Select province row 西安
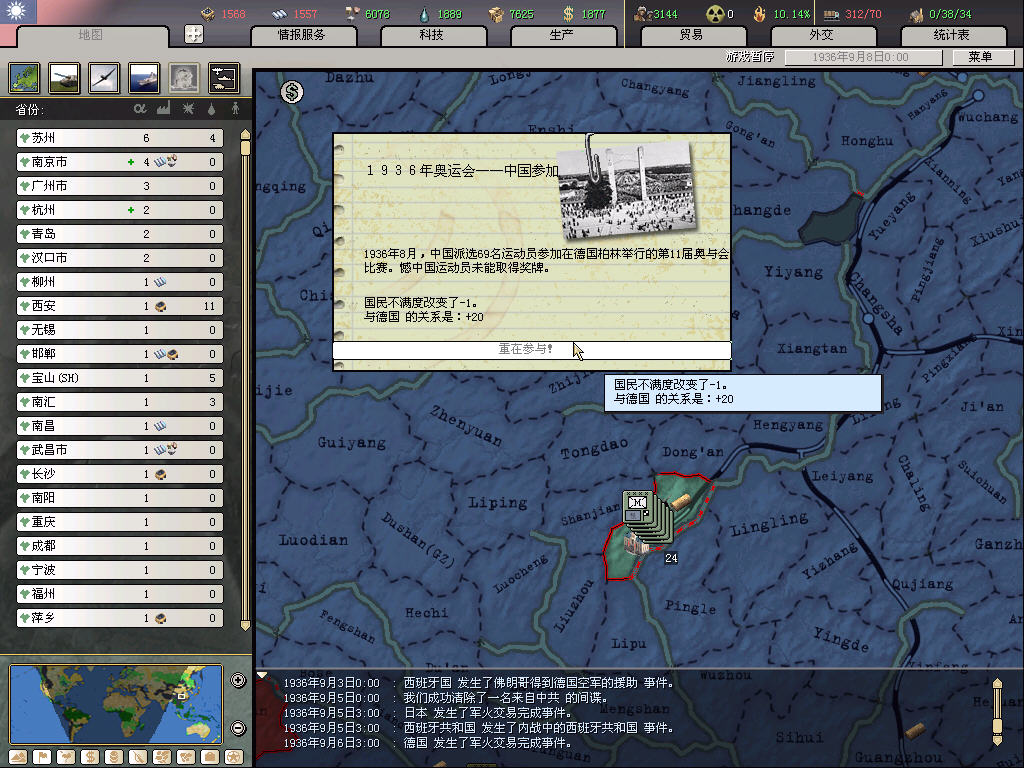This screenshot has width=1024, height=768. (x=120, y=306)
